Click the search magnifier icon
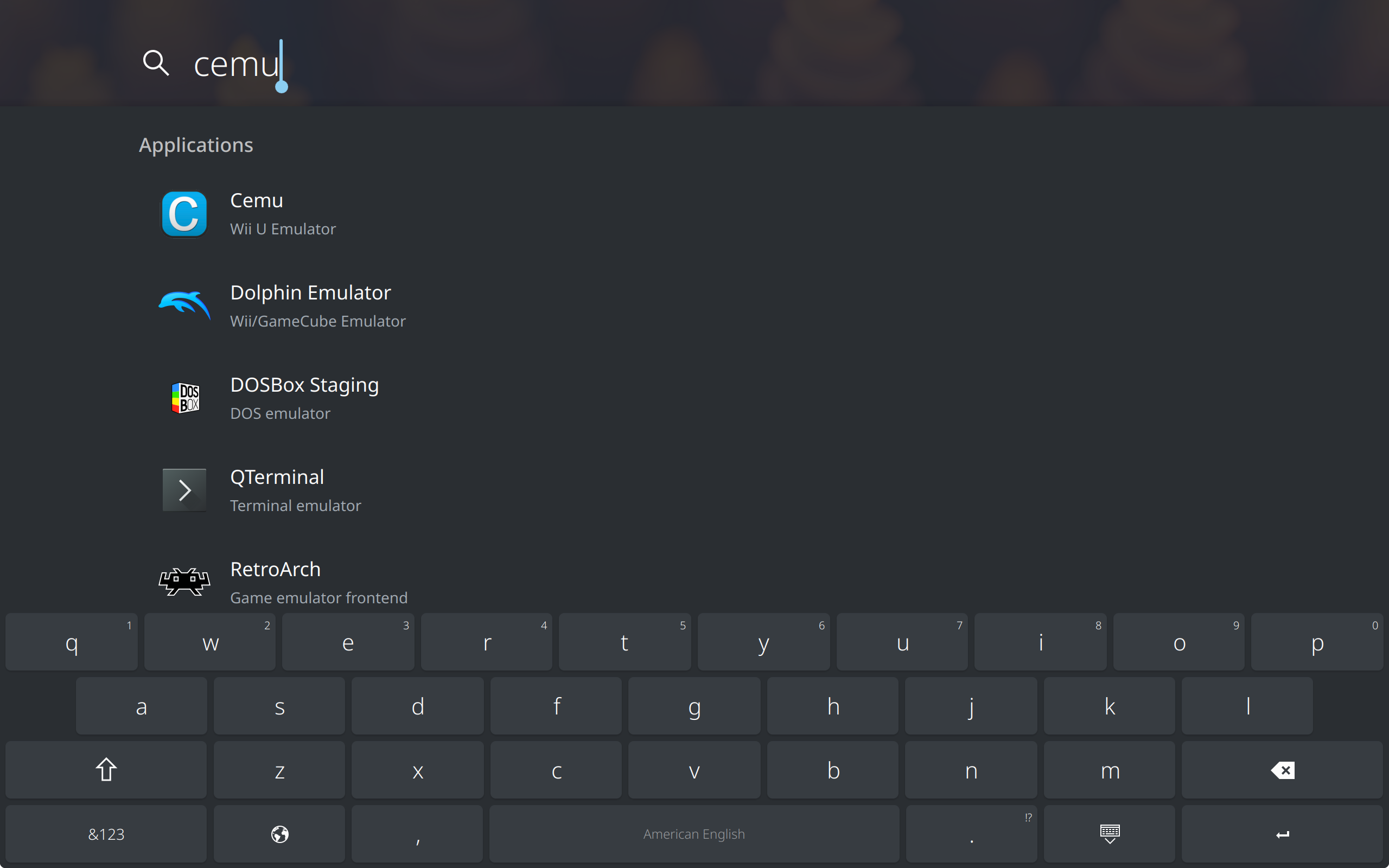The width and height of the screenshot is (1389, 868). point(156,62)
